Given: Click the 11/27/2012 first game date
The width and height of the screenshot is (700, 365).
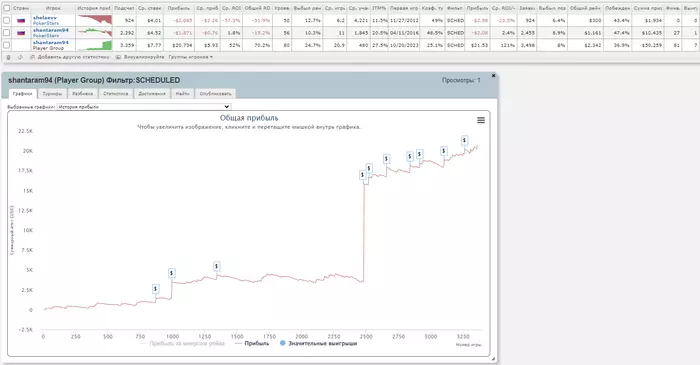Looking at the screenshot, I should [404, 21].
